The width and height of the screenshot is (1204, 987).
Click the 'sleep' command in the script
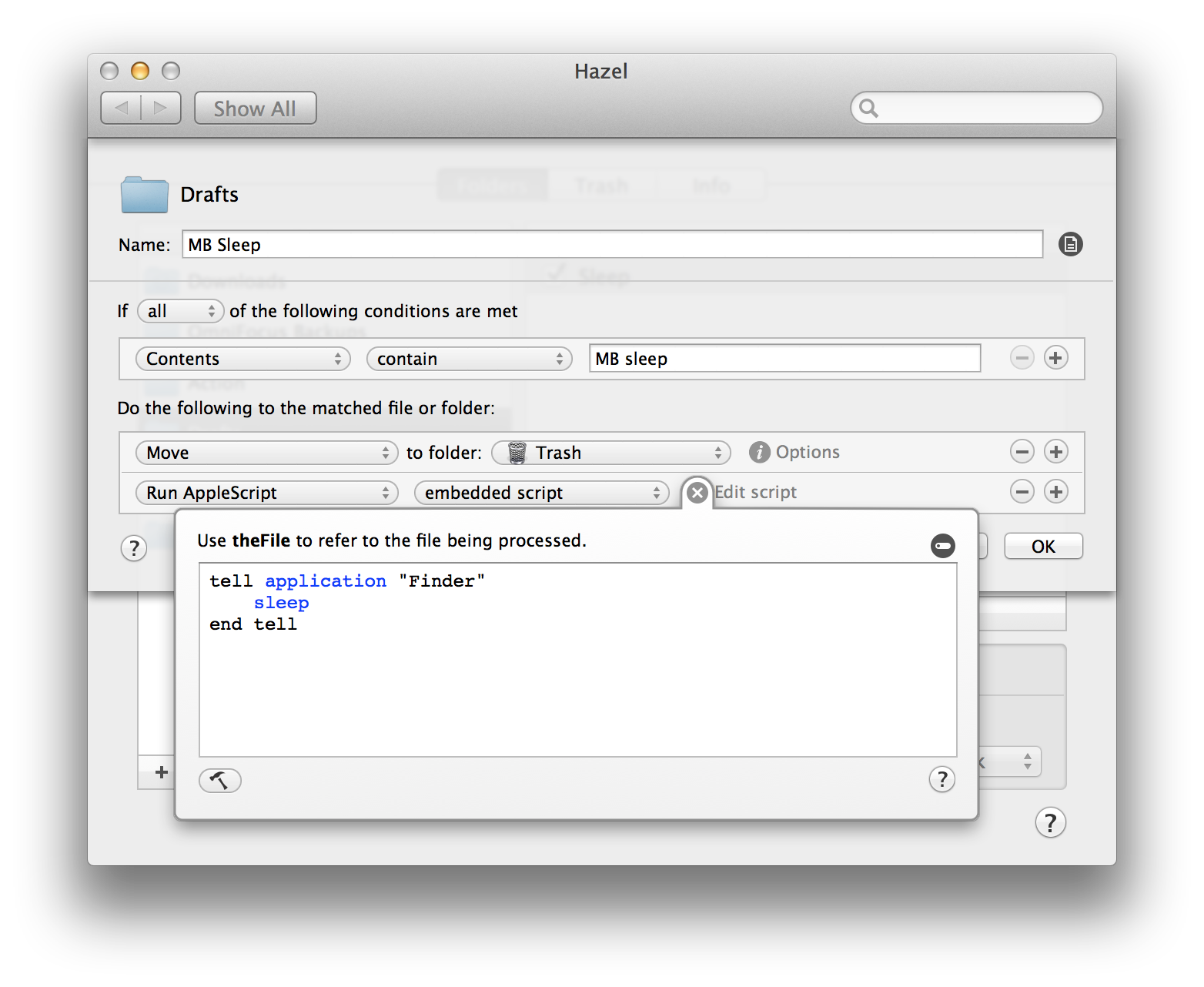pos(281,603)
